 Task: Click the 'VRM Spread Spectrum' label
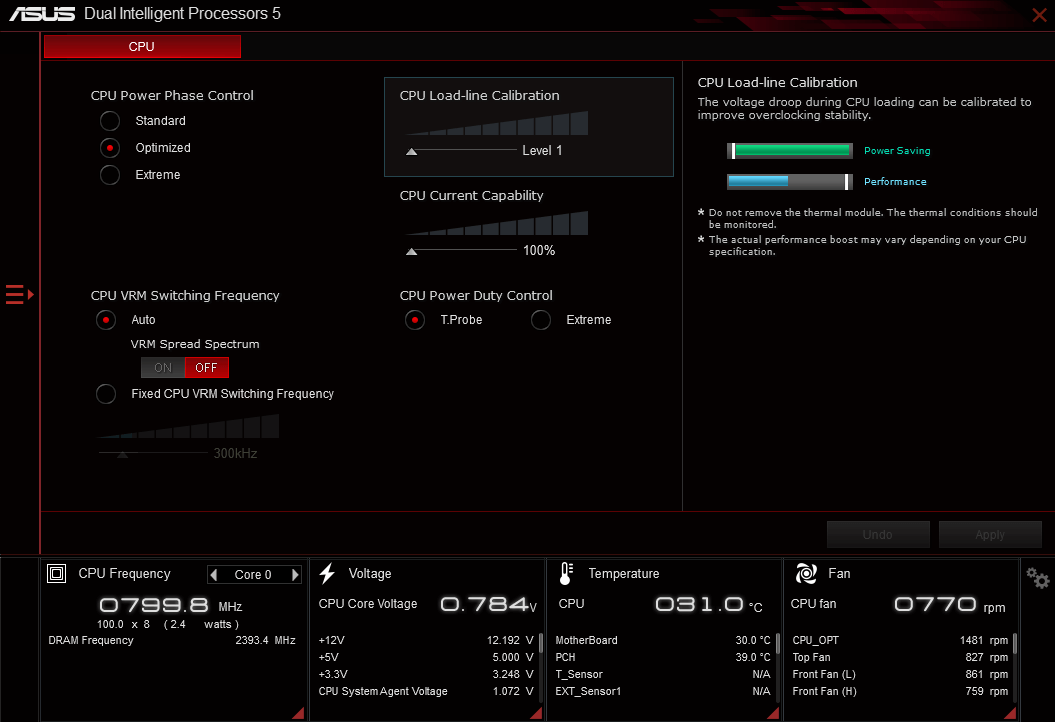195,344
